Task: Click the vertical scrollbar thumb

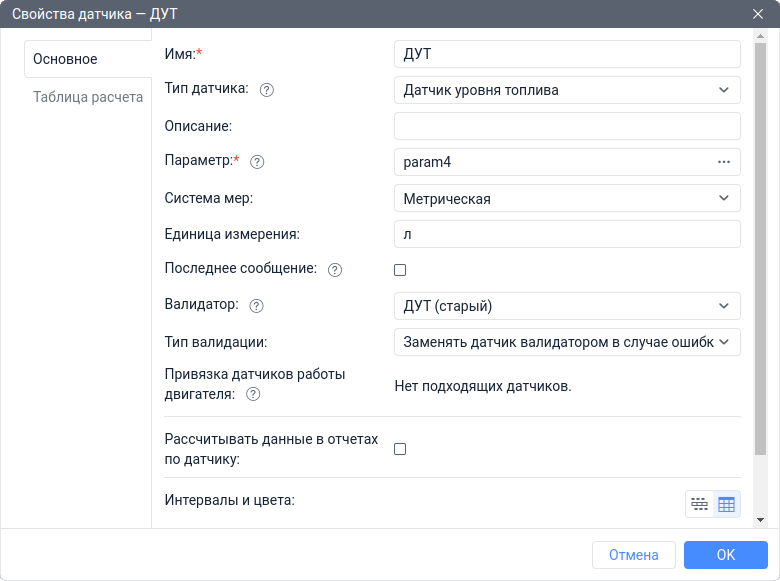Action: click(760, 249)
